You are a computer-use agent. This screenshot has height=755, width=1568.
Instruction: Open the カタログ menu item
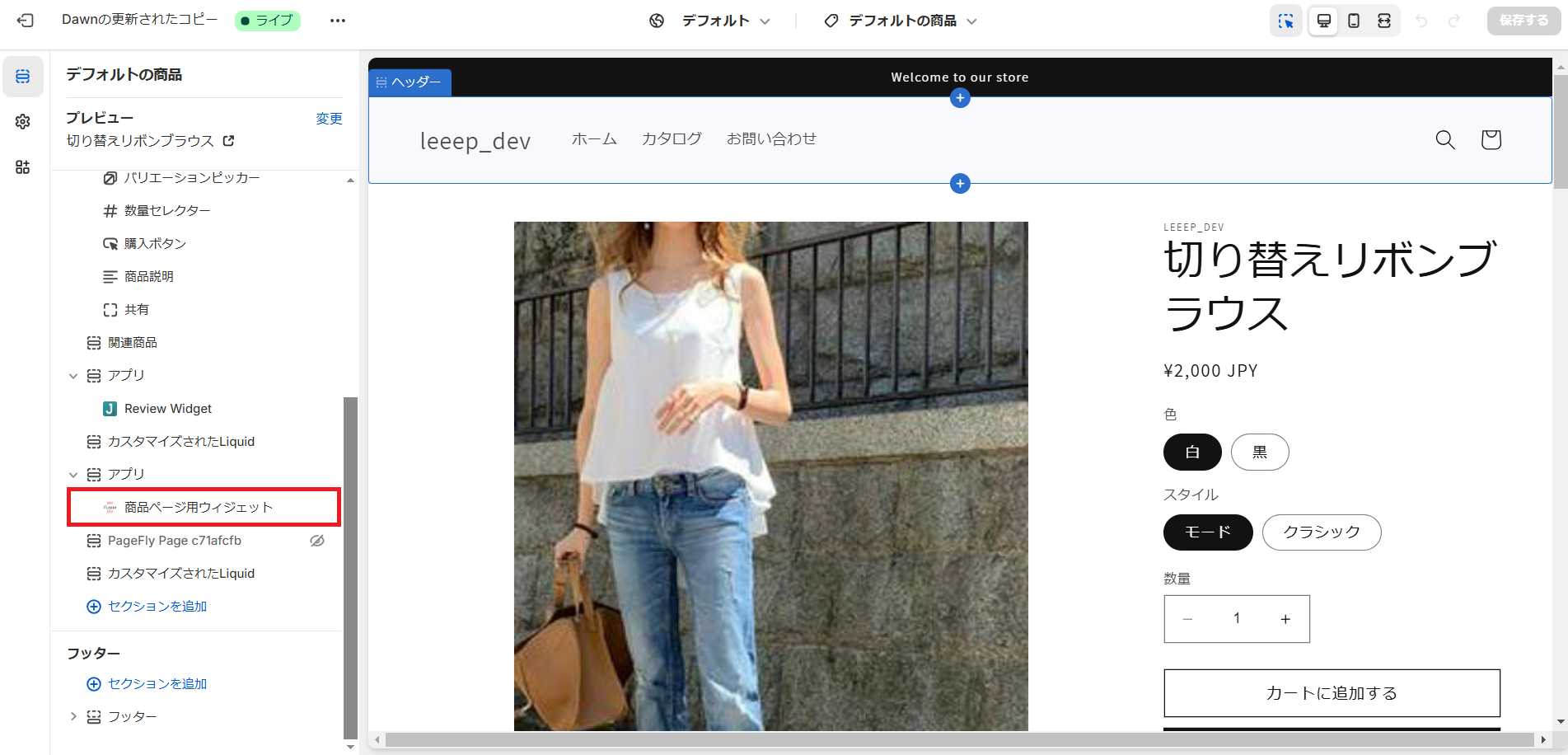672,139
